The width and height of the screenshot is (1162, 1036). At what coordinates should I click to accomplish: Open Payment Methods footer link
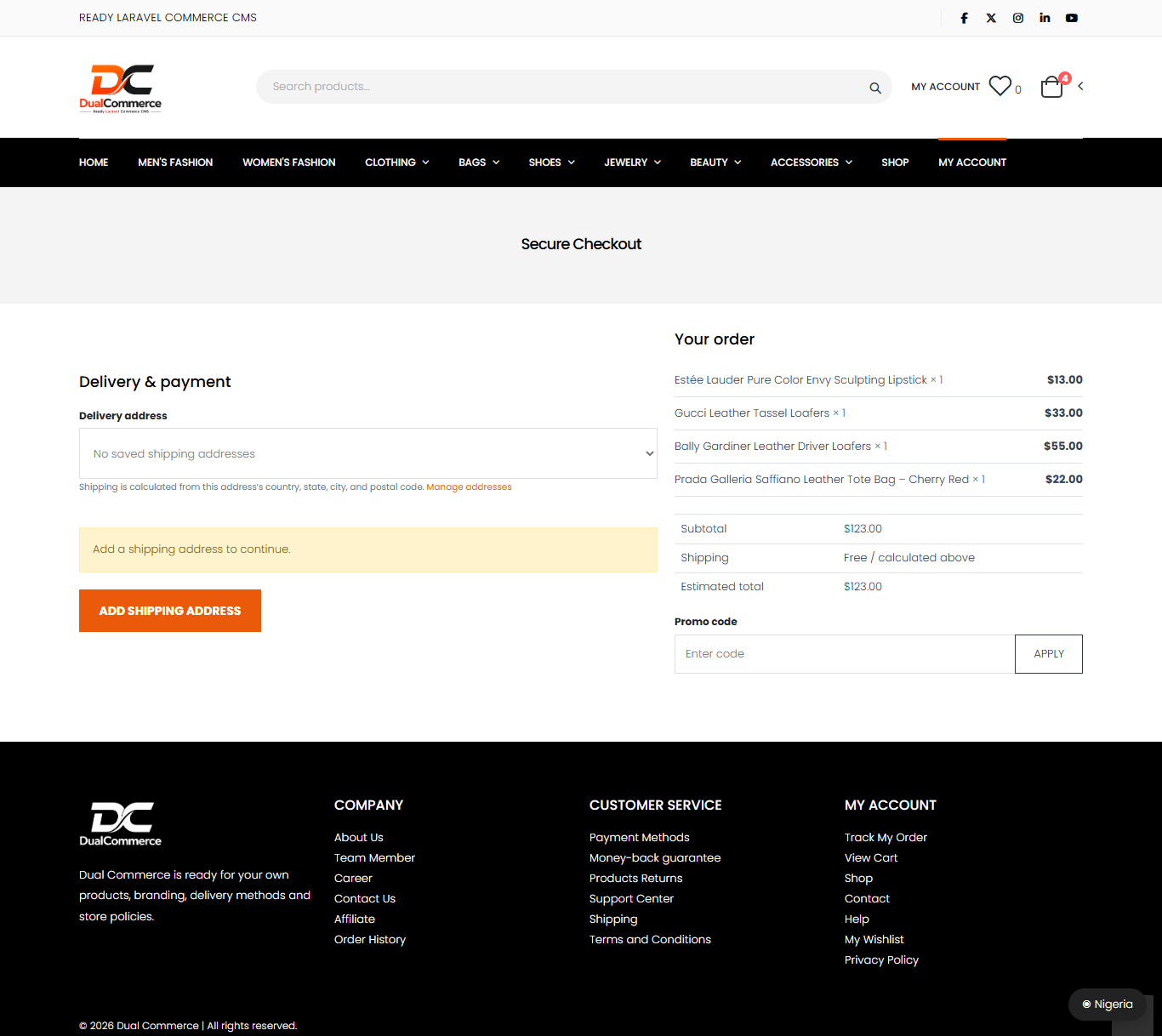[x=640, y=838]
